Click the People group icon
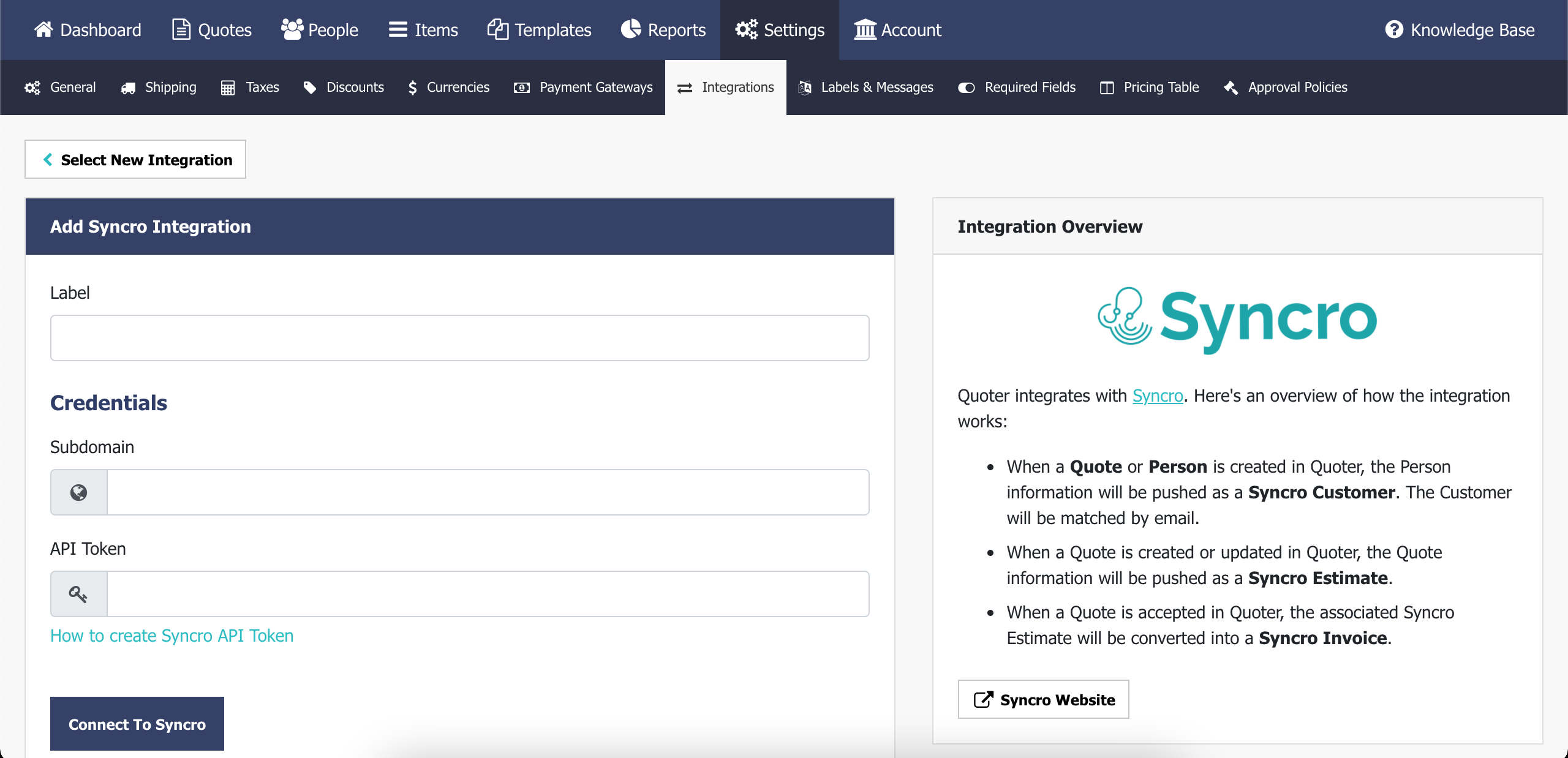The width and height of the screenshot is (1568, 758). 292,29
